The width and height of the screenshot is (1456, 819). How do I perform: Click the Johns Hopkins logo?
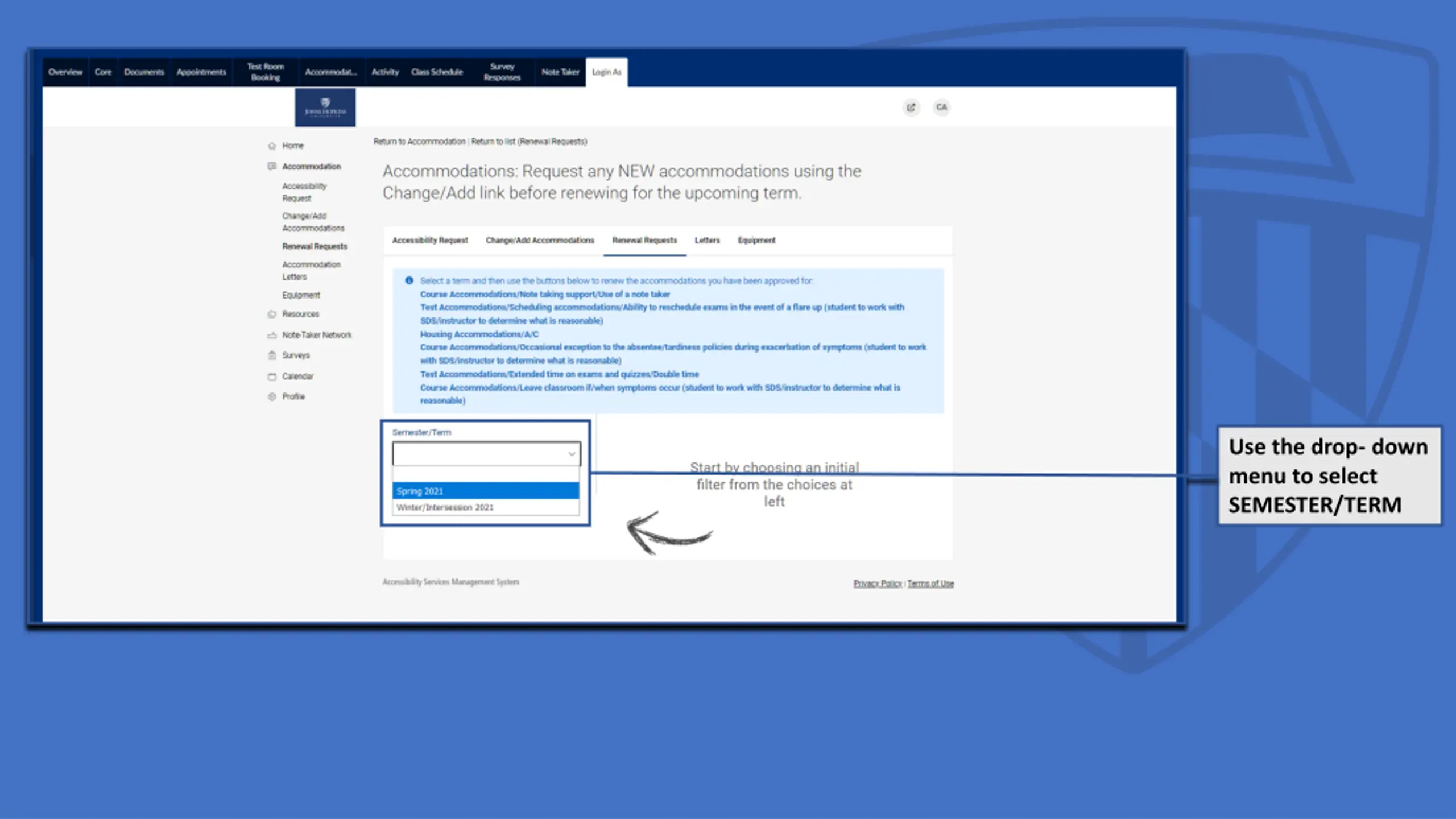[x=325, y=107]
